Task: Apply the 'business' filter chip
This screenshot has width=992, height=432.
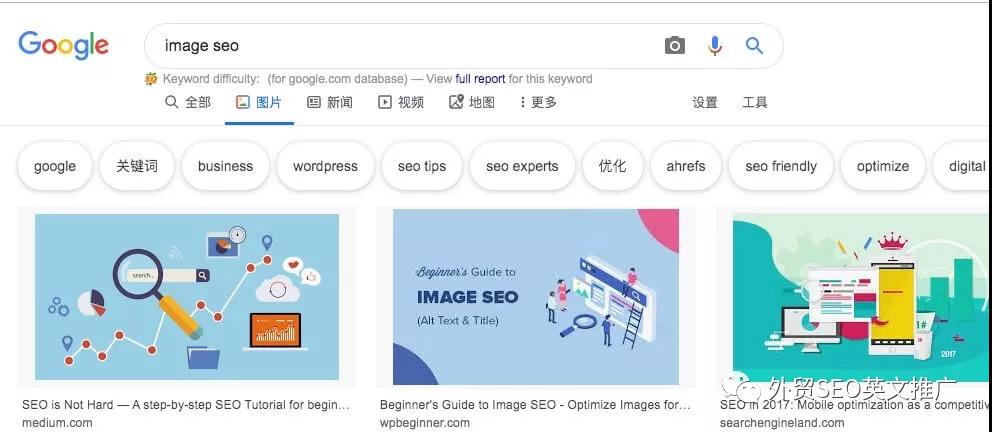Action: (225, 166)
